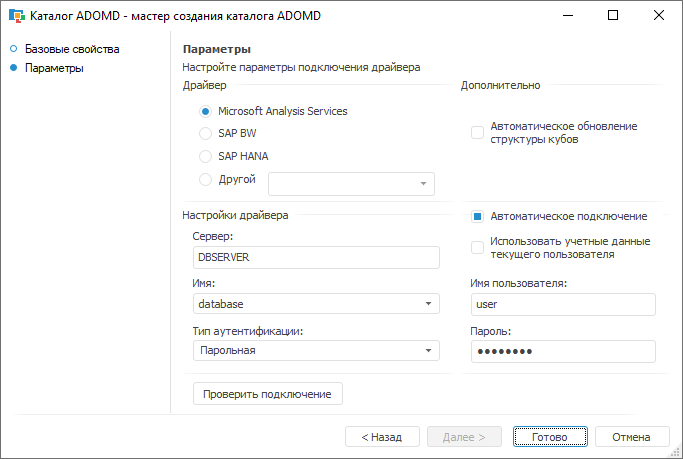Select Microsoft Analysis Services driver

(206, 111)
